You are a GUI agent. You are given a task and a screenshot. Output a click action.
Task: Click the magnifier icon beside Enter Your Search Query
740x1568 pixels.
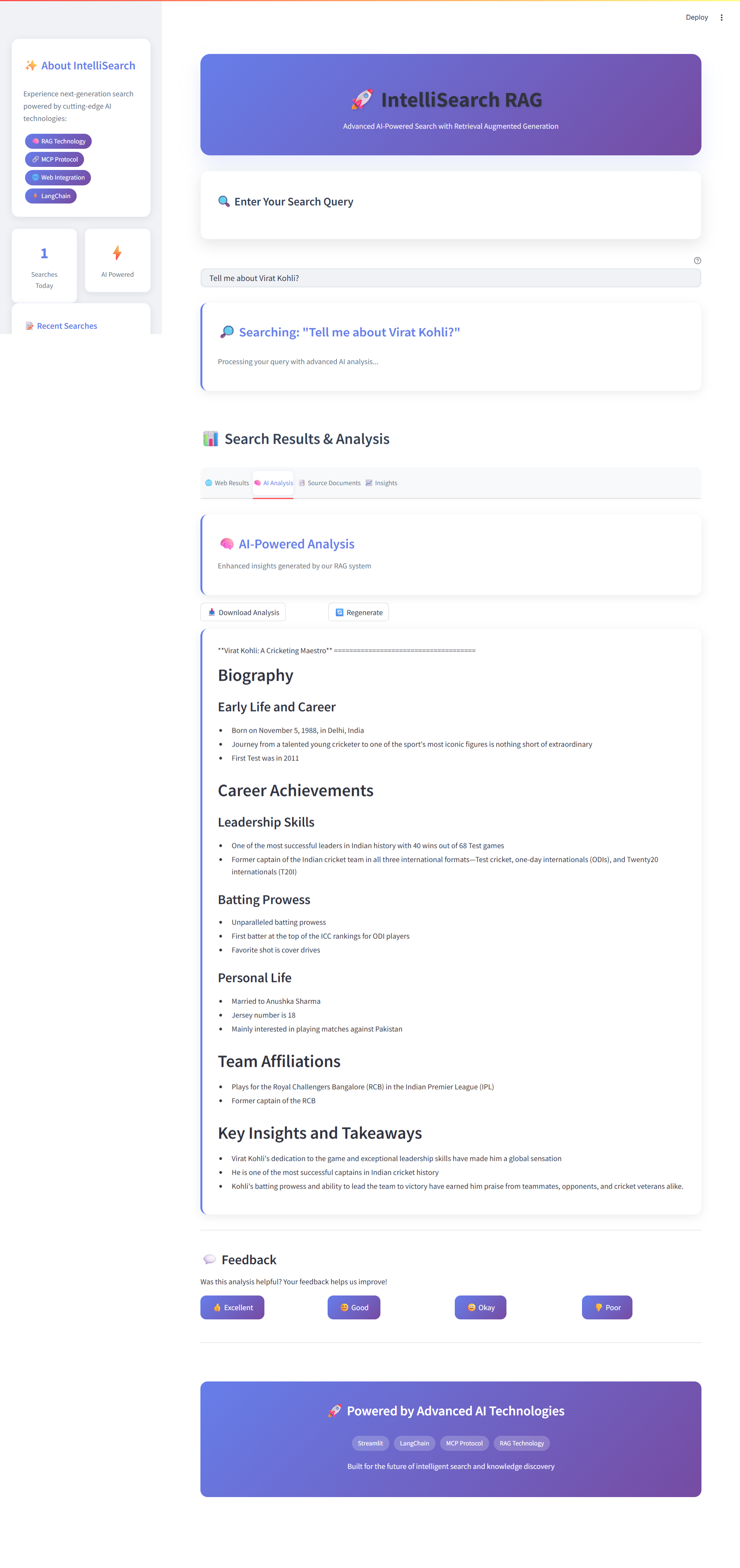pos(224,202)
